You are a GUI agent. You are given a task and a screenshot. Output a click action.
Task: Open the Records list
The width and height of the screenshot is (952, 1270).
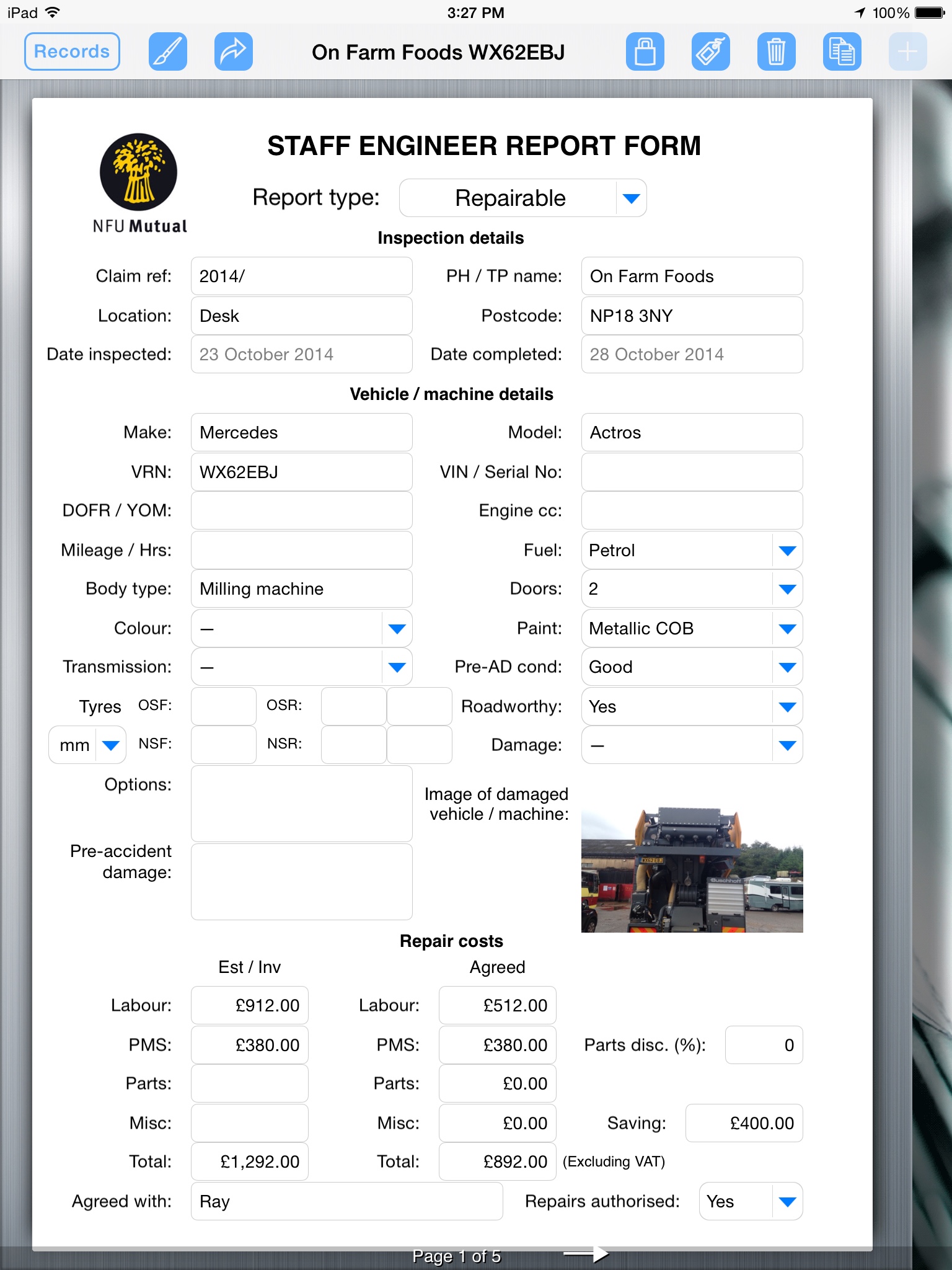tap(72, 51)
